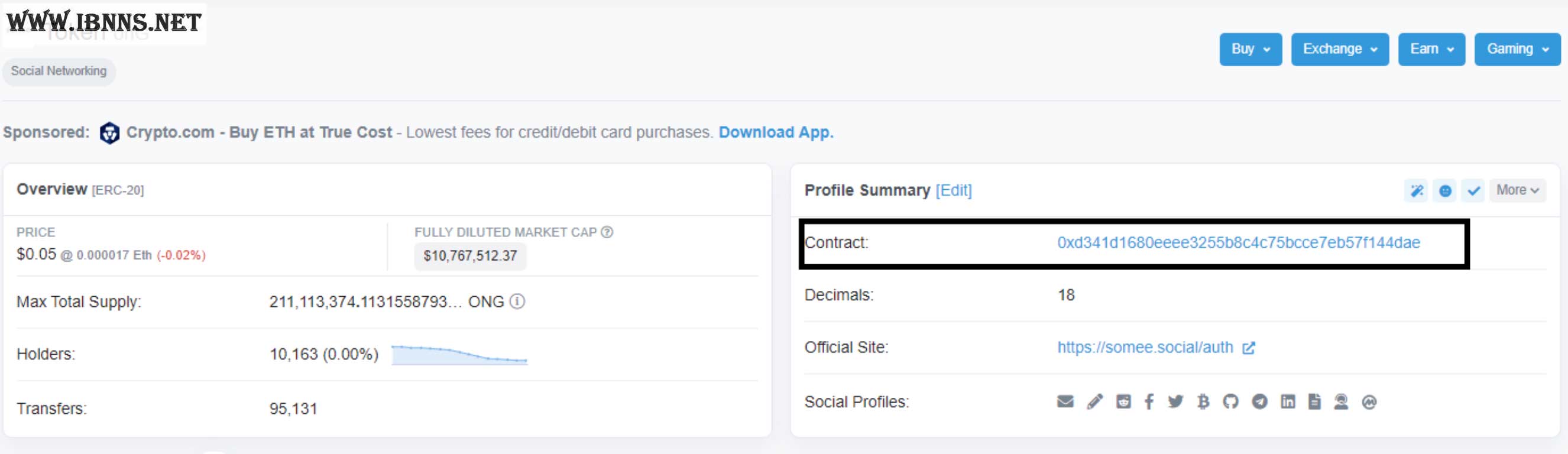Click the Edit link beside Profile Summary

coord(953,190)
